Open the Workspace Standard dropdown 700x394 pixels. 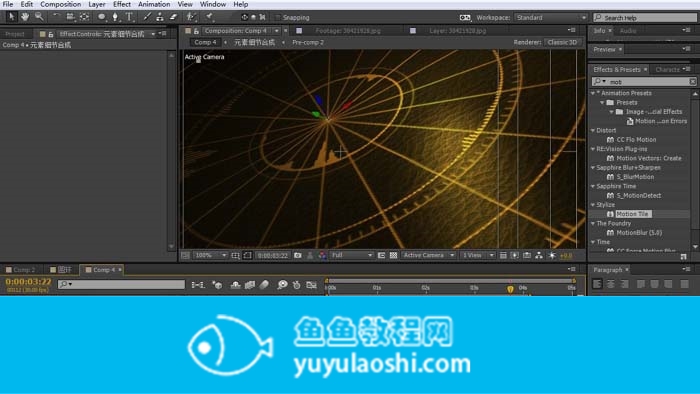(x=551, y=17)
